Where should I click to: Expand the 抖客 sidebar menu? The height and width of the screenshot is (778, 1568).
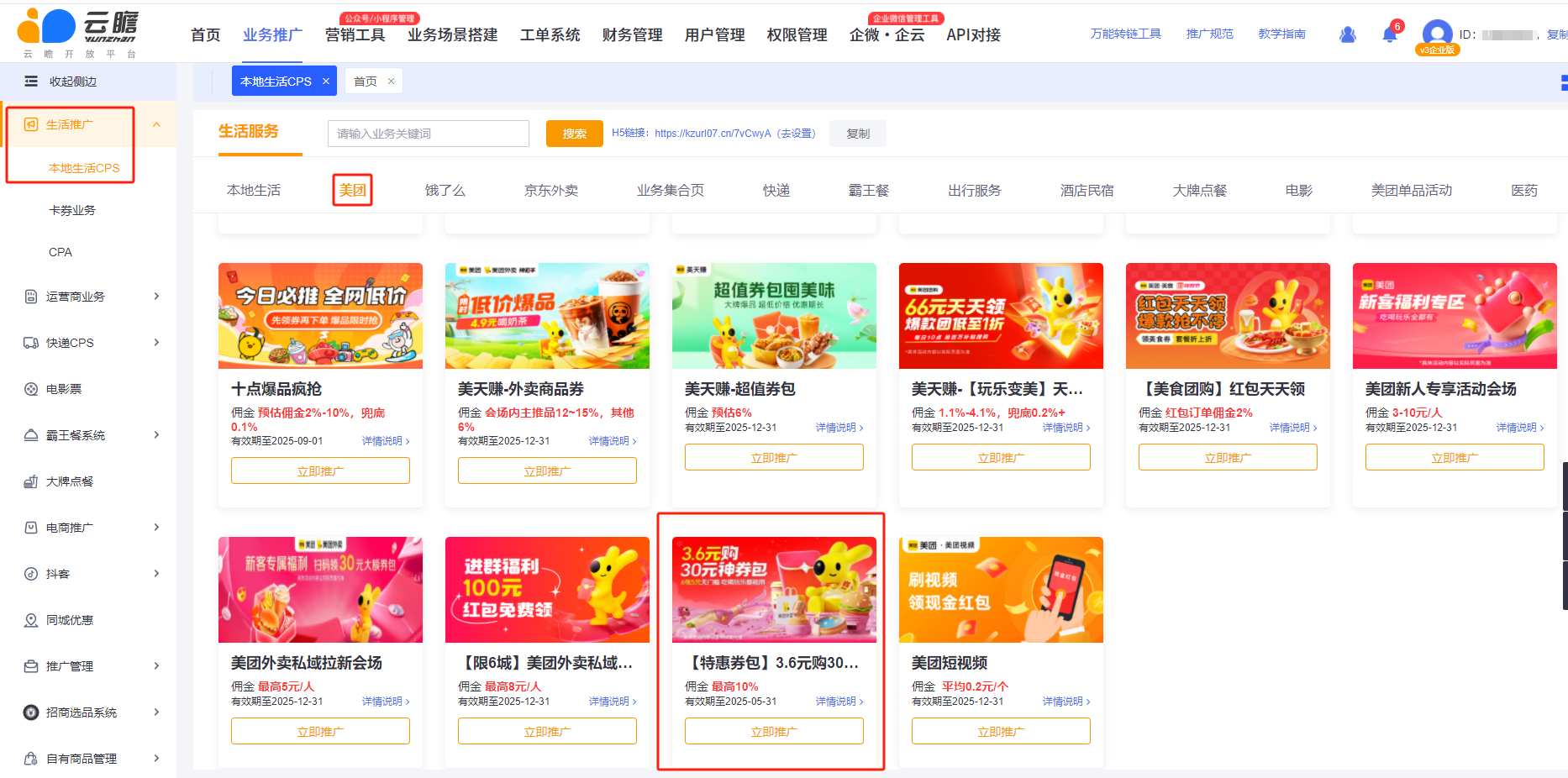click(156, 574)
